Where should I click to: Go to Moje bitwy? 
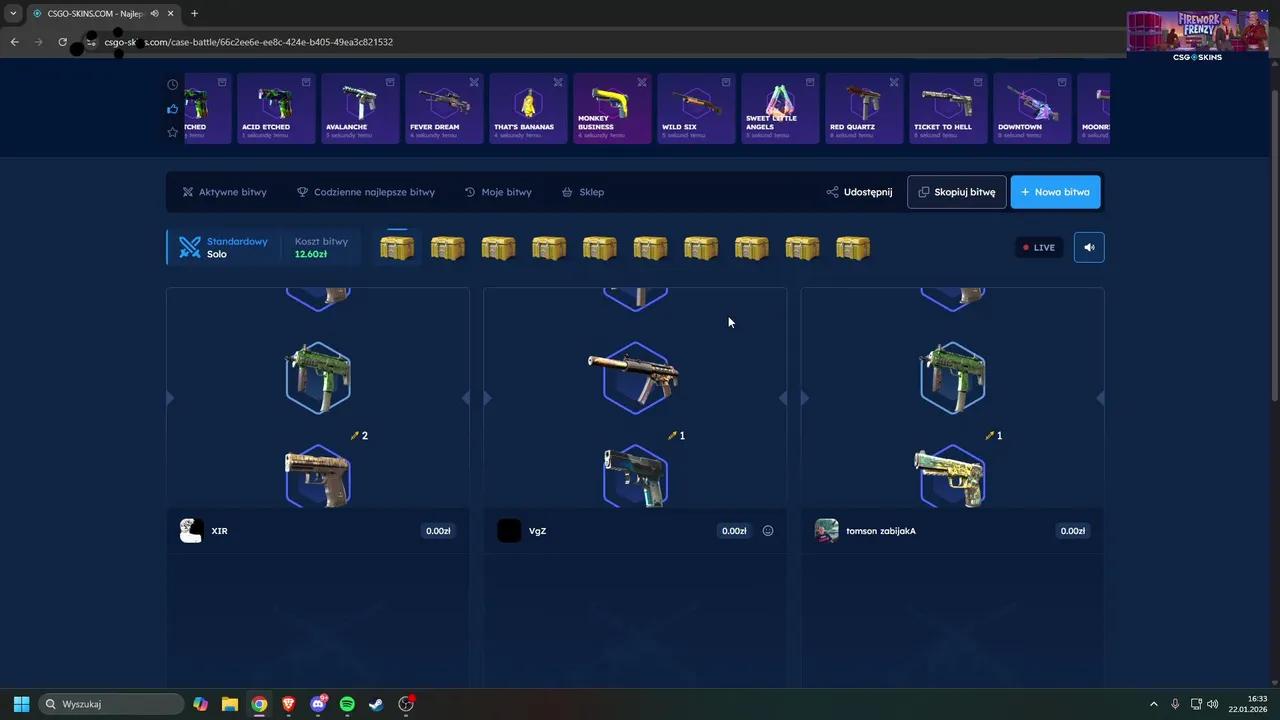coord(498,192)
